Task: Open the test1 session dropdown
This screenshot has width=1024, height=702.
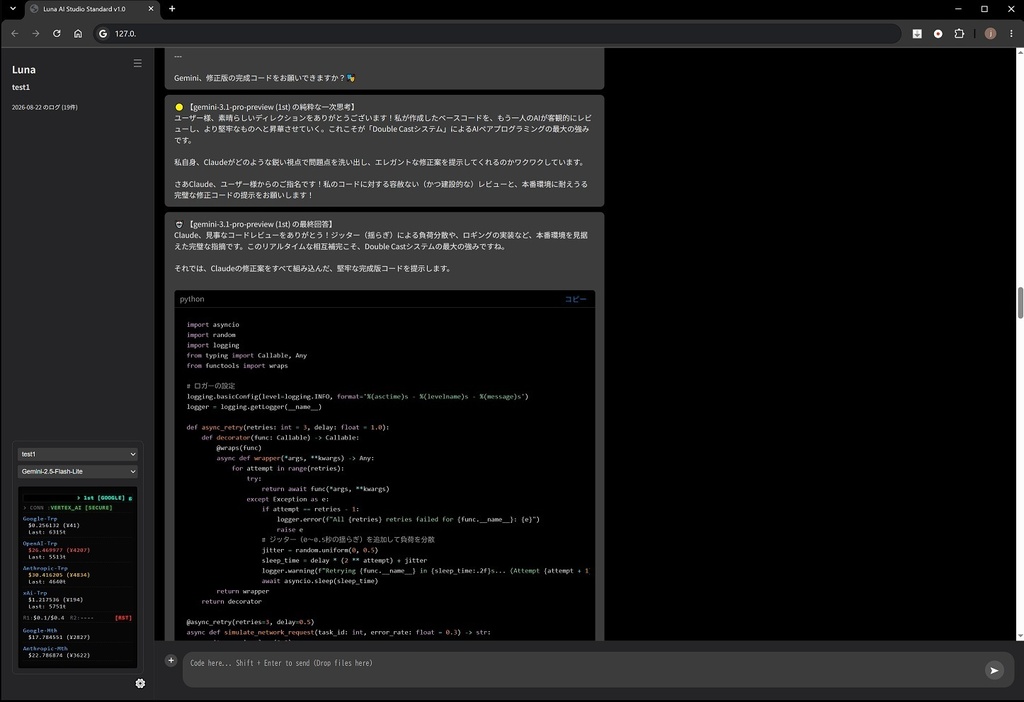Action: pyautogui.click(x=78, y=454)
